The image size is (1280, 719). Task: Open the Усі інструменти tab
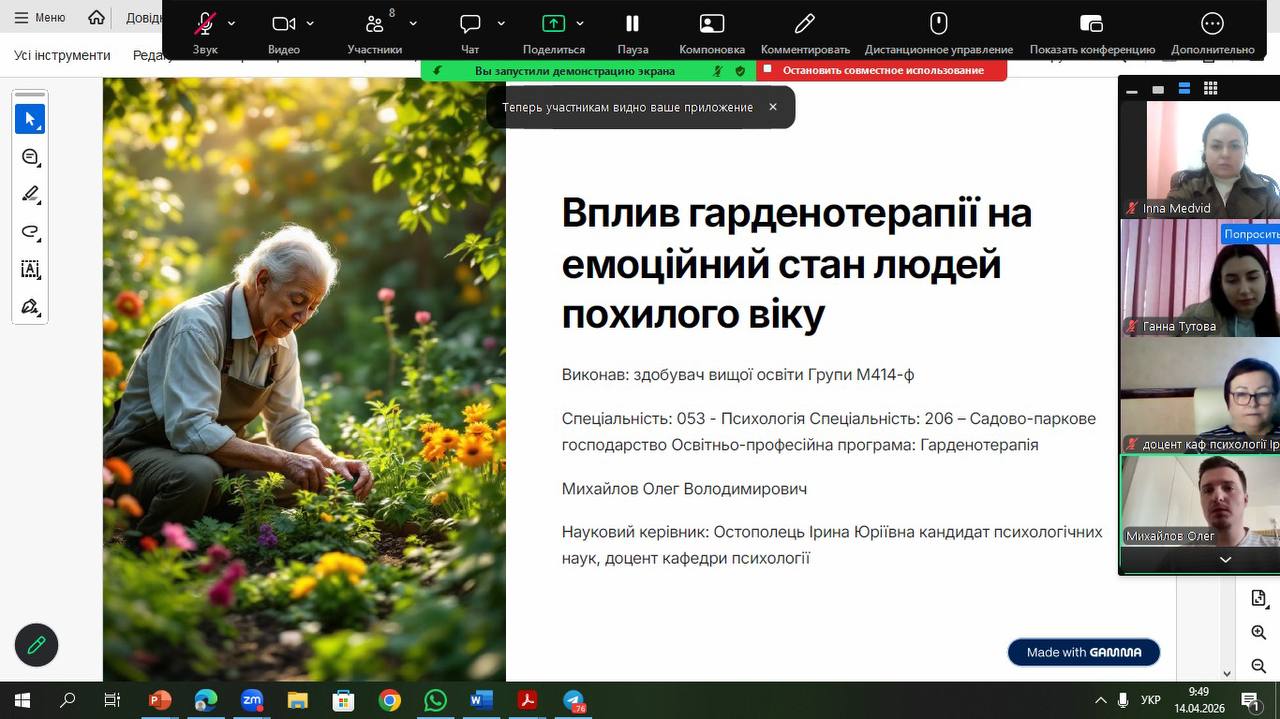(x=62, y=55)
